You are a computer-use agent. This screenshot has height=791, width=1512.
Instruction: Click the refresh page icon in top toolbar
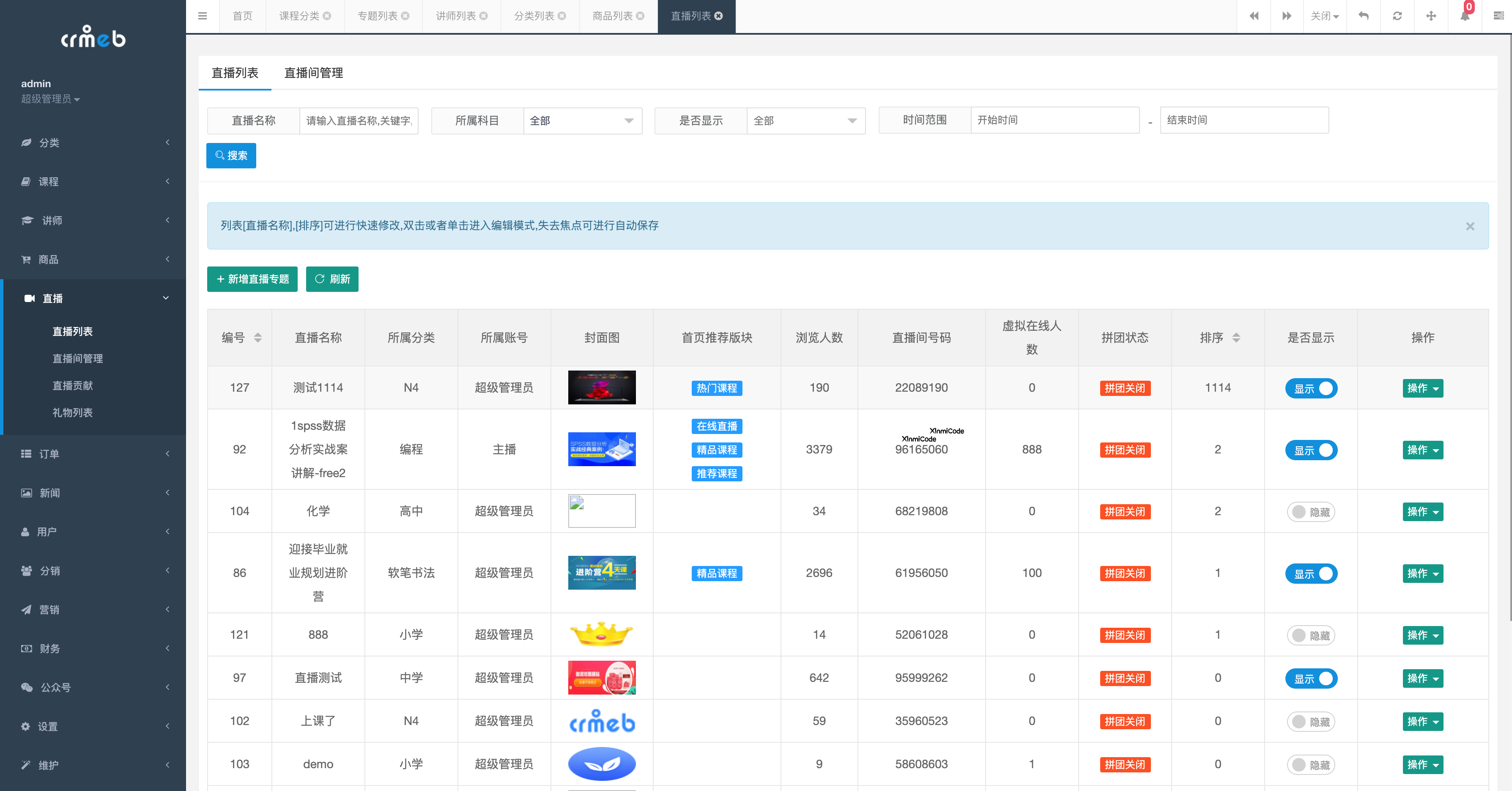coord(1397,16)
